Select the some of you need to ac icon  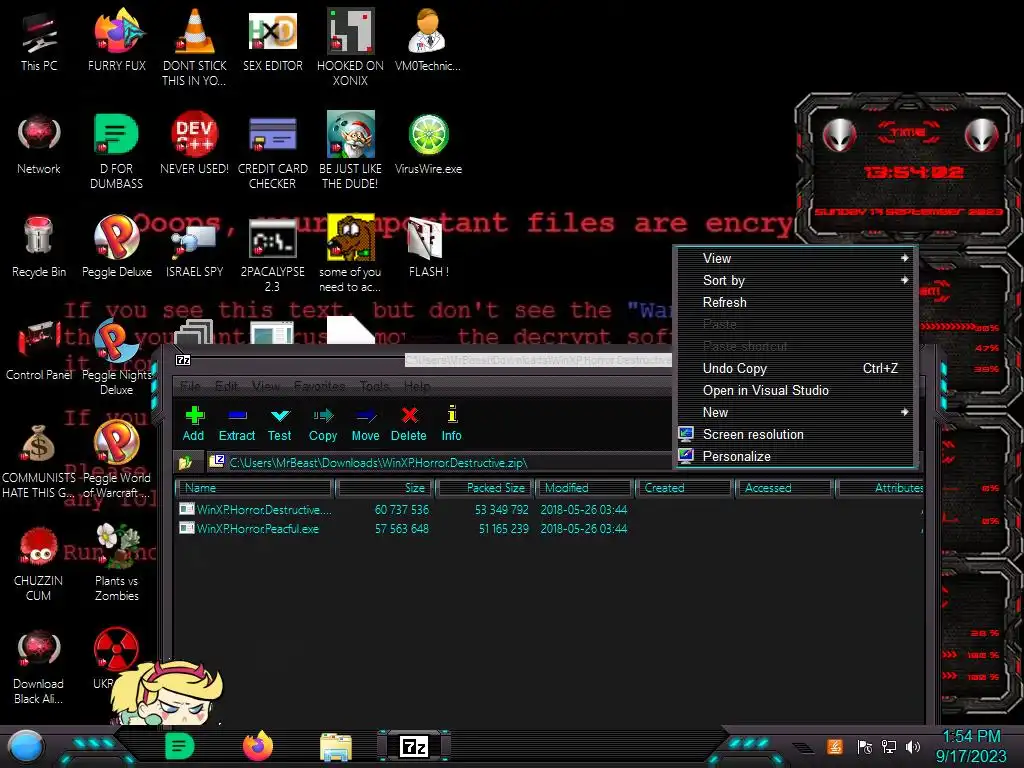[350, 255]
